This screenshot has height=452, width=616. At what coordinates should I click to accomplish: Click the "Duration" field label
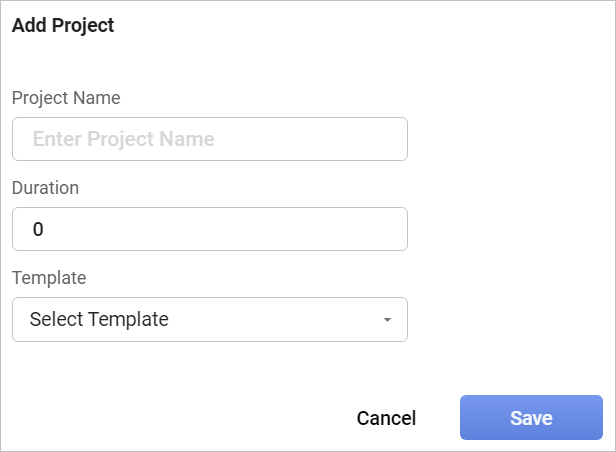45,187
